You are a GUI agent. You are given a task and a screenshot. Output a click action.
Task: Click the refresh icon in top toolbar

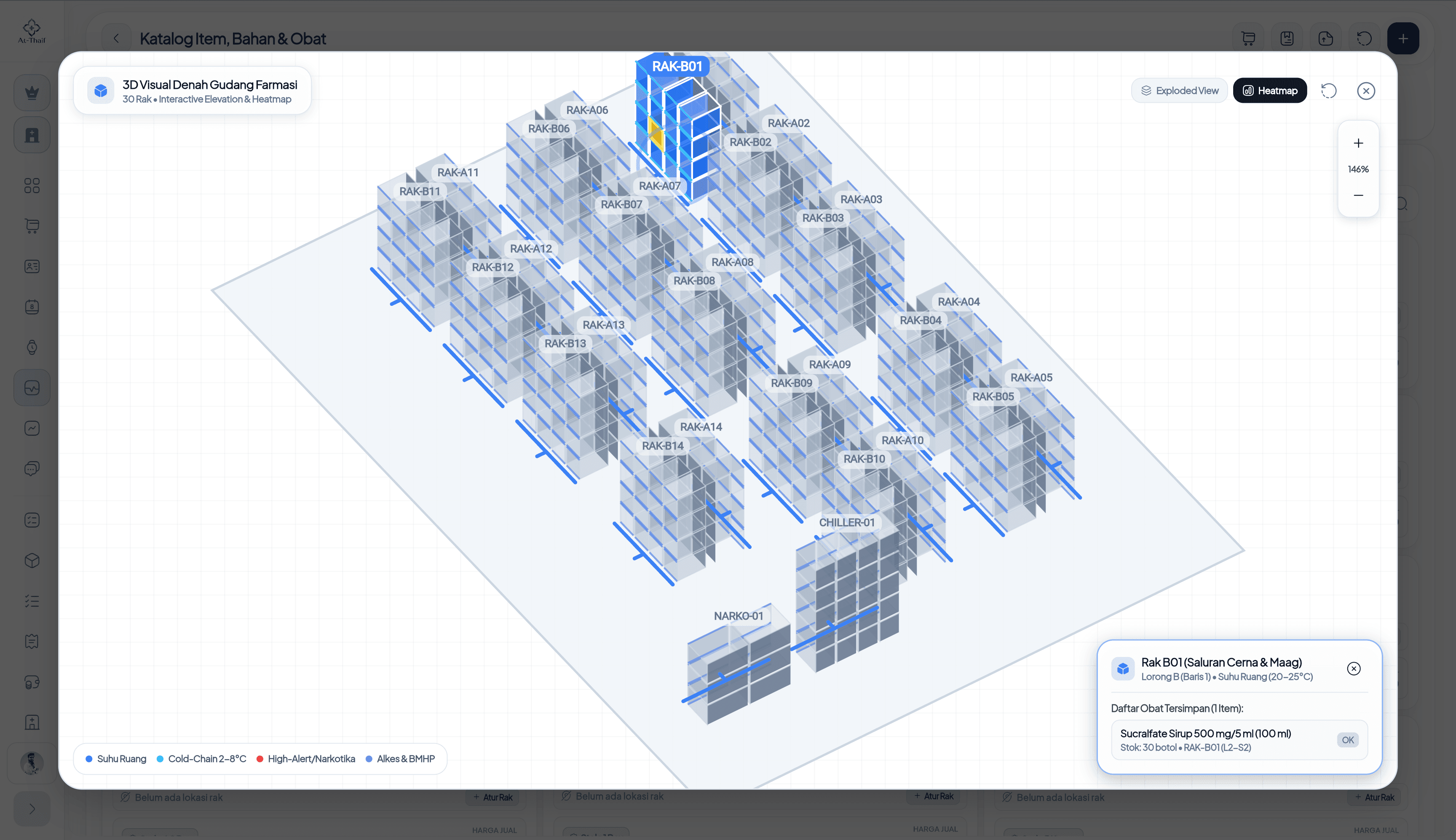pyautogui.click(x=1364, y=38)
